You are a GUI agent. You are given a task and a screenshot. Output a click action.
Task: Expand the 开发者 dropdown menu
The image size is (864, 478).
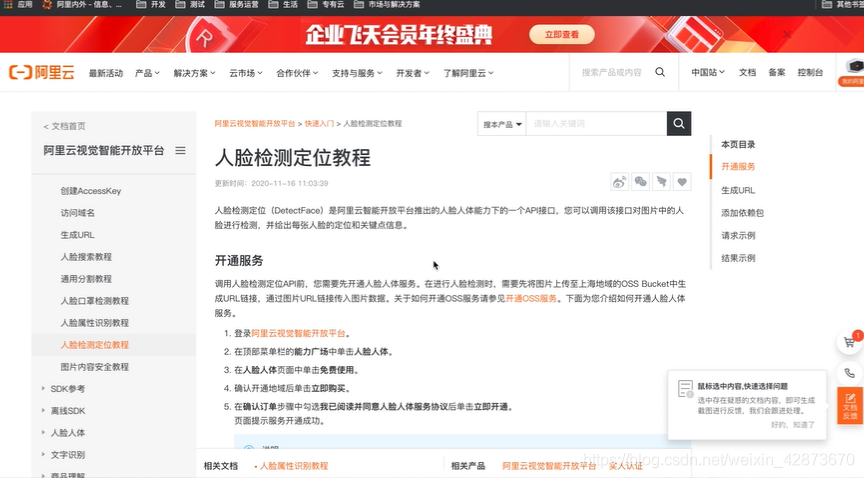click(413, 73)
